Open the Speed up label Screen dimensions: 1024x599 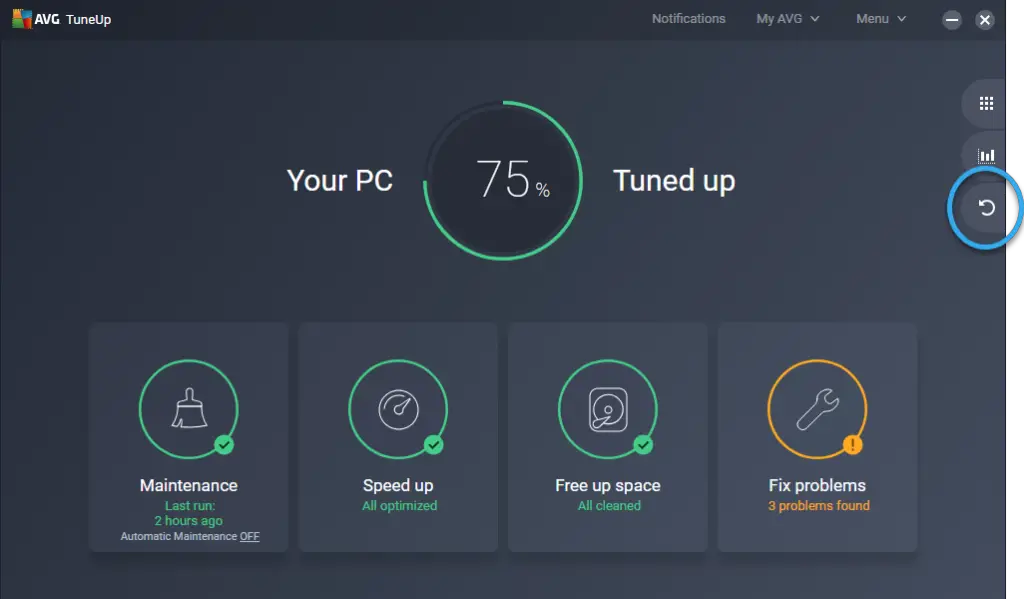coord(398,485)
